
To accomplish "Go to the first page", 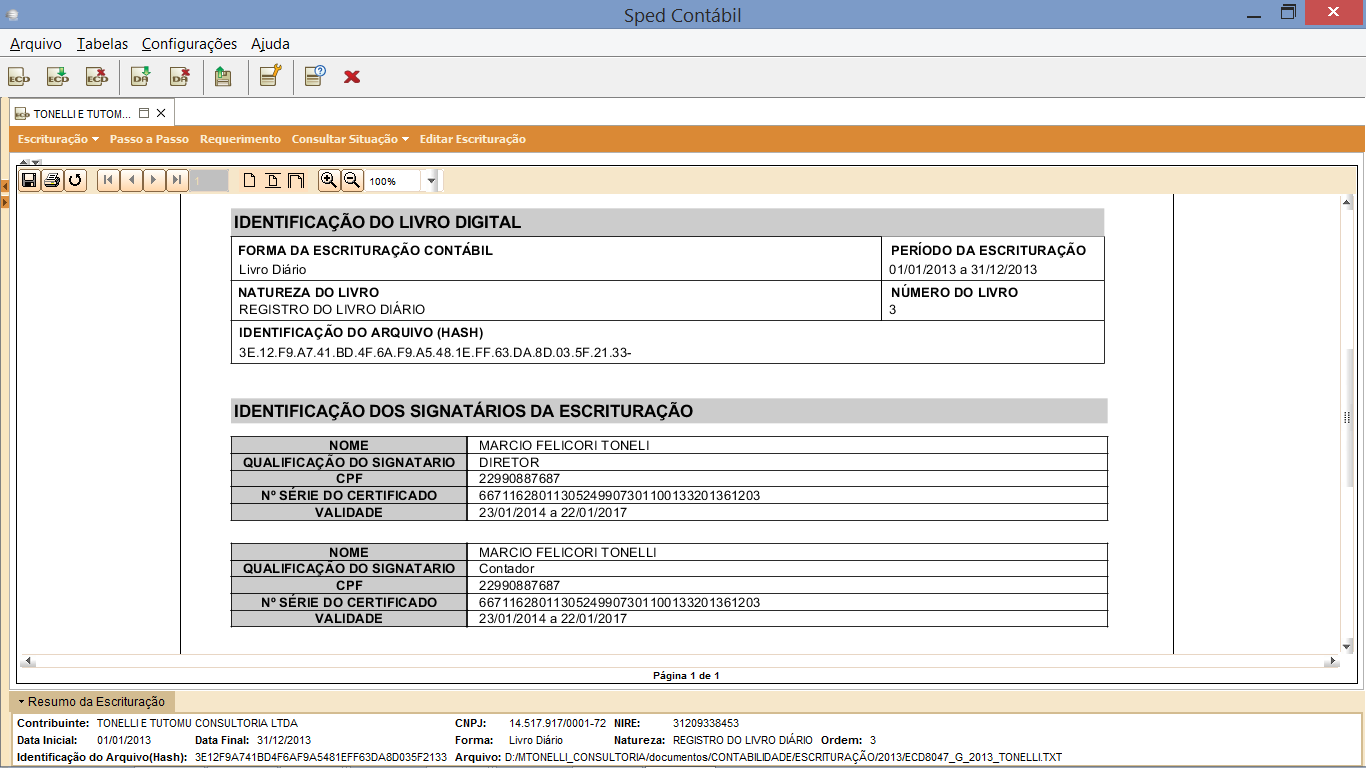I will 108,180.
